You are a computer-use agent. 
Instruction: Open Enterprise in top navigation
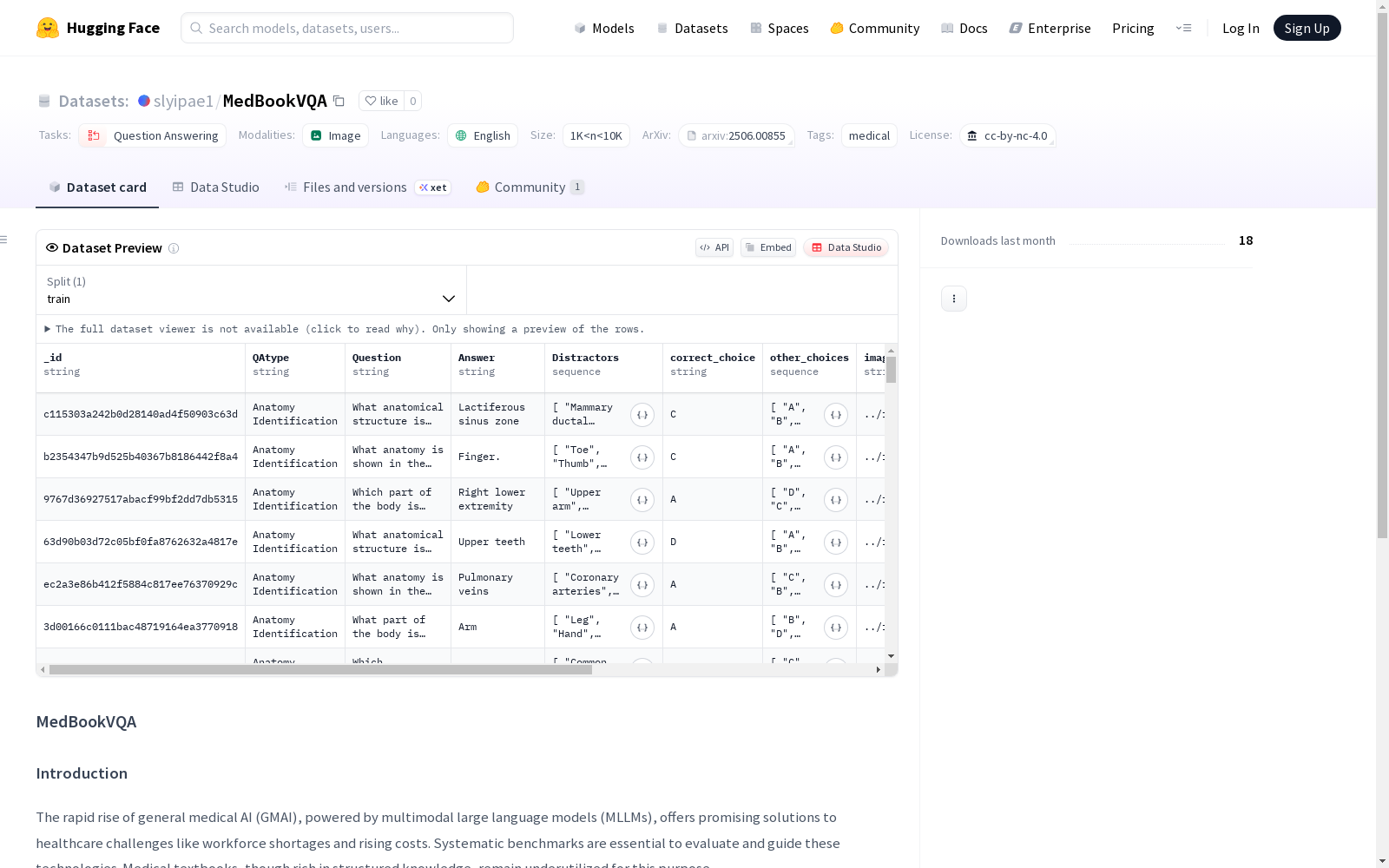pos(1050,28)
